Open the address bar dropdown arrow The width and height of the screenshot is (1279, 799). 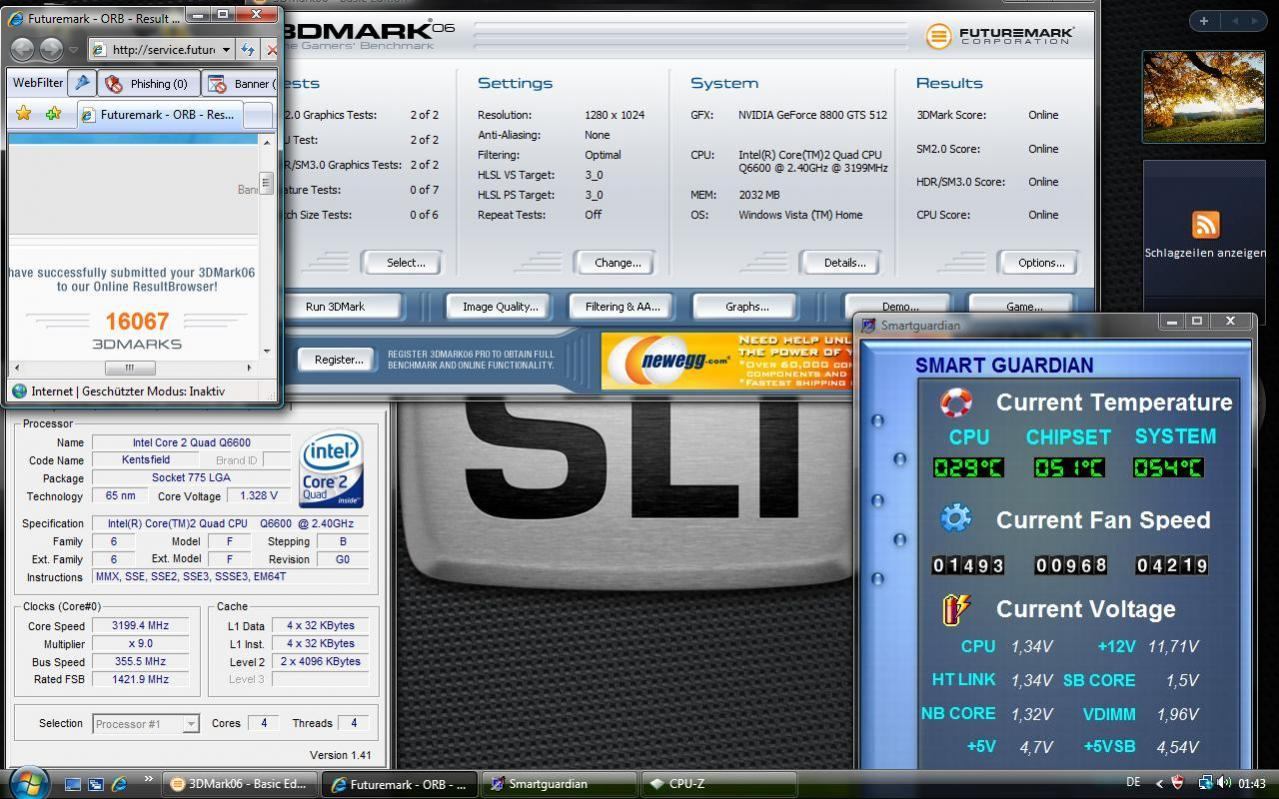pyautogui.click(x=226, y=49)
